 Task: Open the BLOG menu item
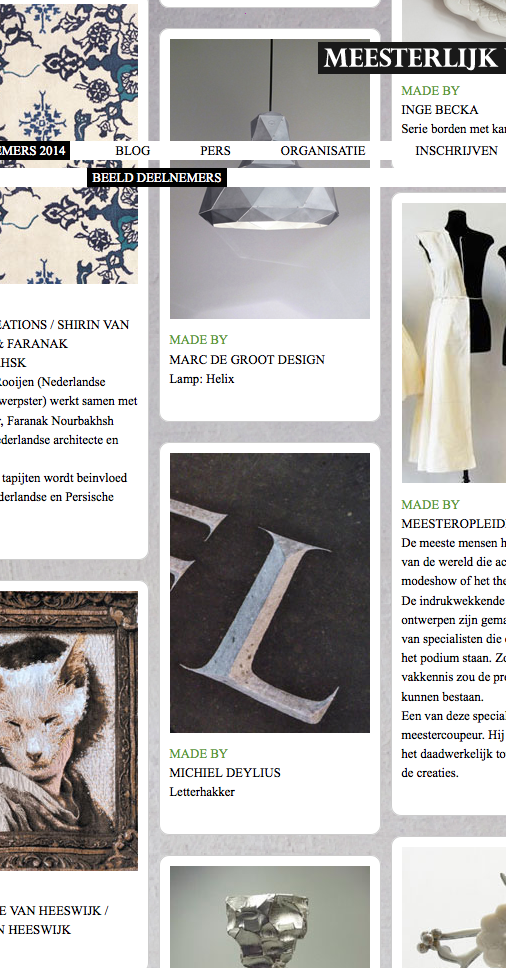pyautogui.click(x=133, y=151)
